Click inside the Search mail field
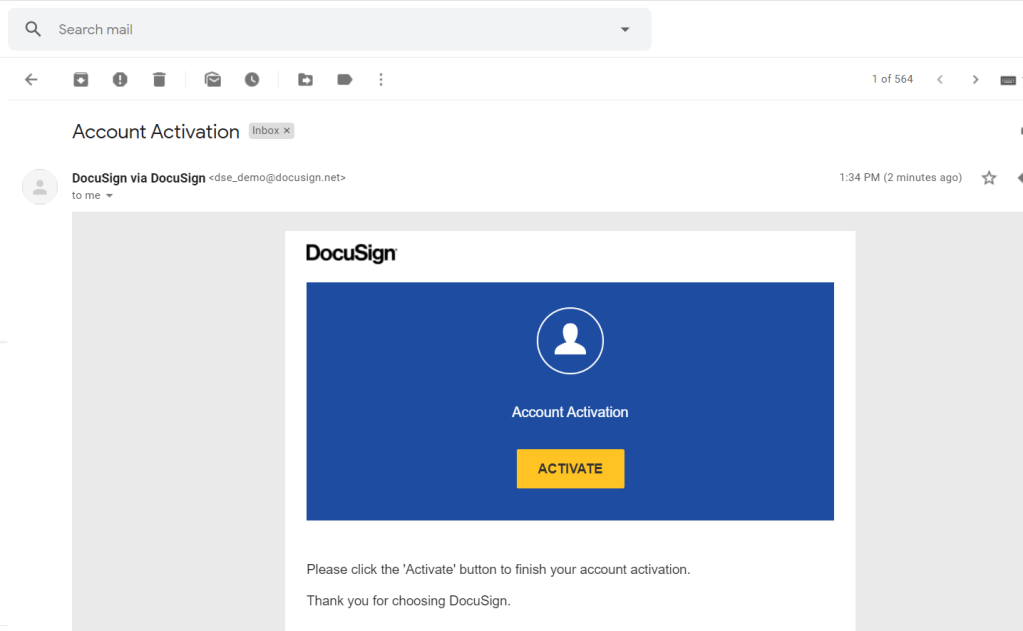 coord(330,30)
